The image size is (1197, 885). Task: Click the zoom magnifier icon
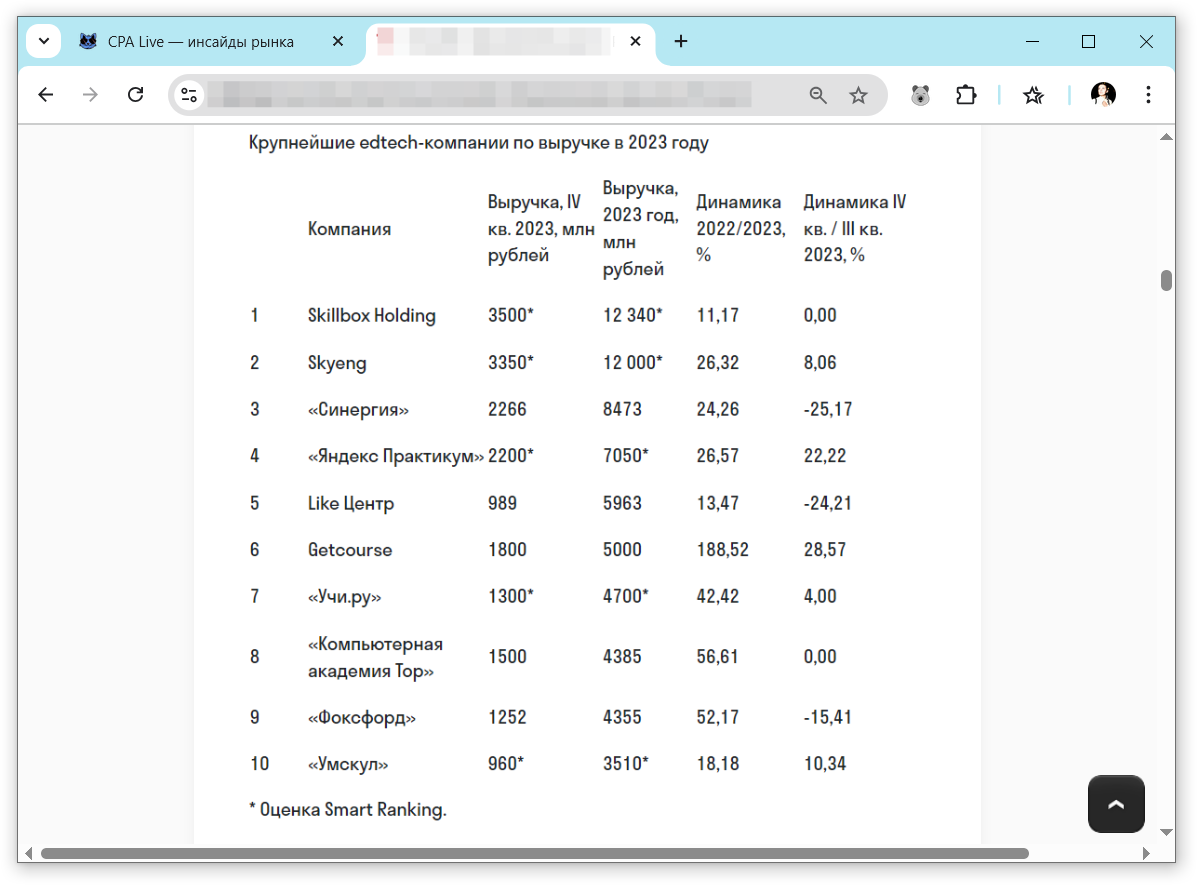pos(818,95)
